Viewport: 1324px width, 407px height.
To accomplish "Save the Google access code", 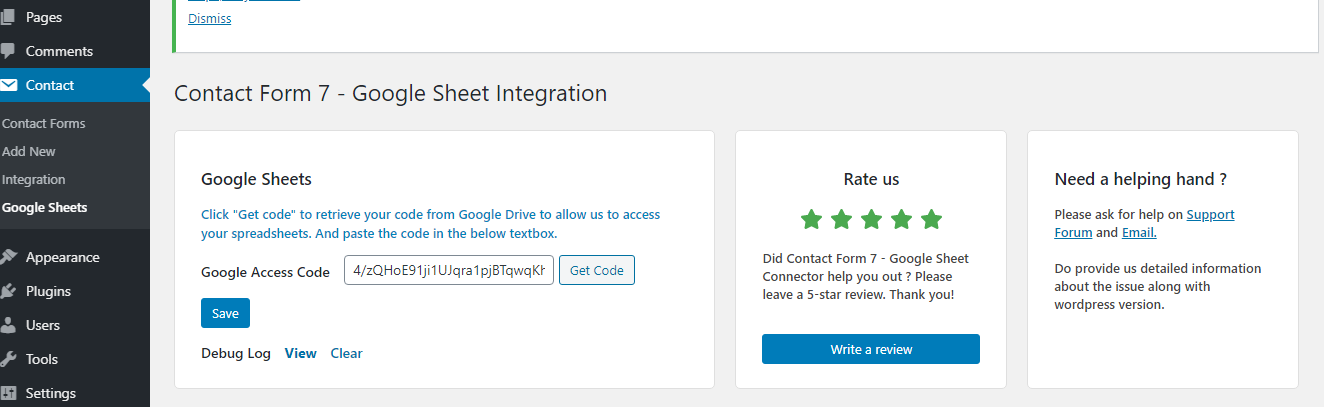I will 225,313.
